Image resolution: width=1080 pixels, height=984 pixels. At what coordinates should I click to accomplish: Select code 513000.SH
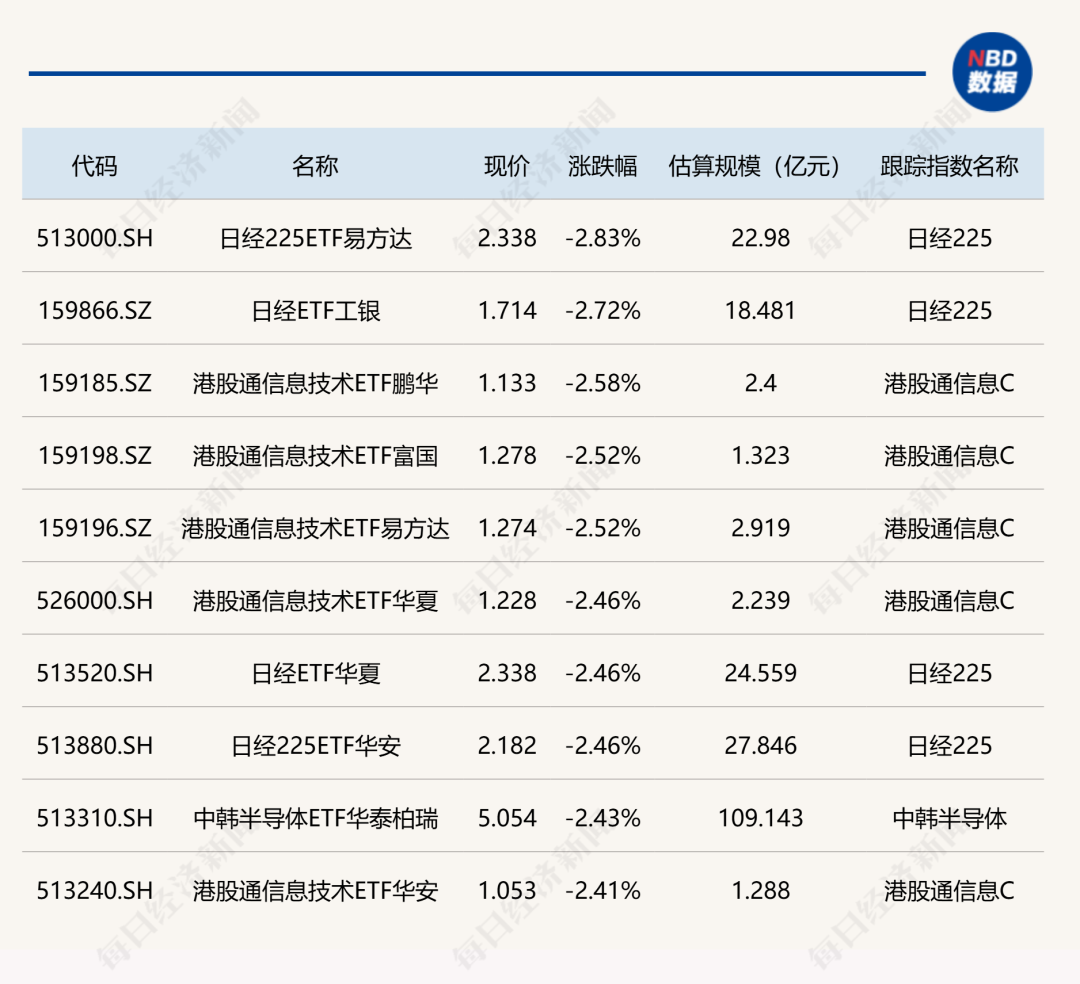point(94,238)
